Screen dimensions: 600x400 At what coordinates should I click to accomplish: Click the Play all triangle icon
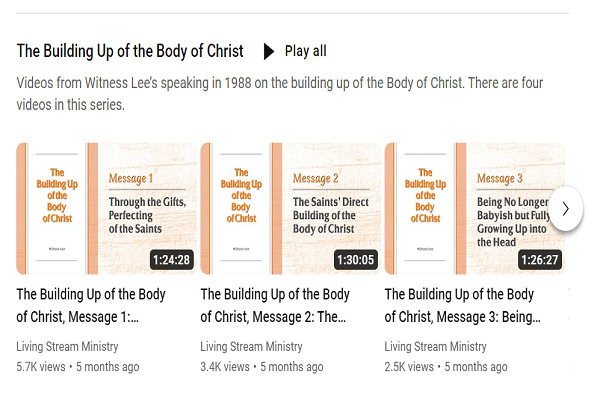(x=269, y=51)
